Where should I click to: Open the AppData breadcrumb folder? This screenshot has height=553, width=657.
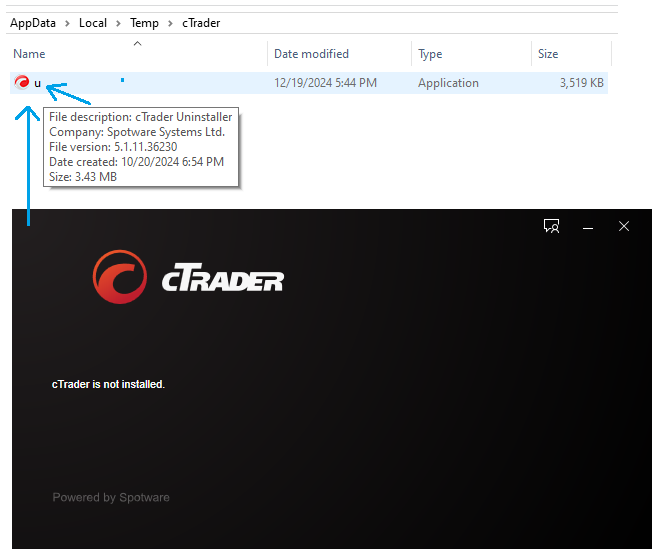pos(33,23)
